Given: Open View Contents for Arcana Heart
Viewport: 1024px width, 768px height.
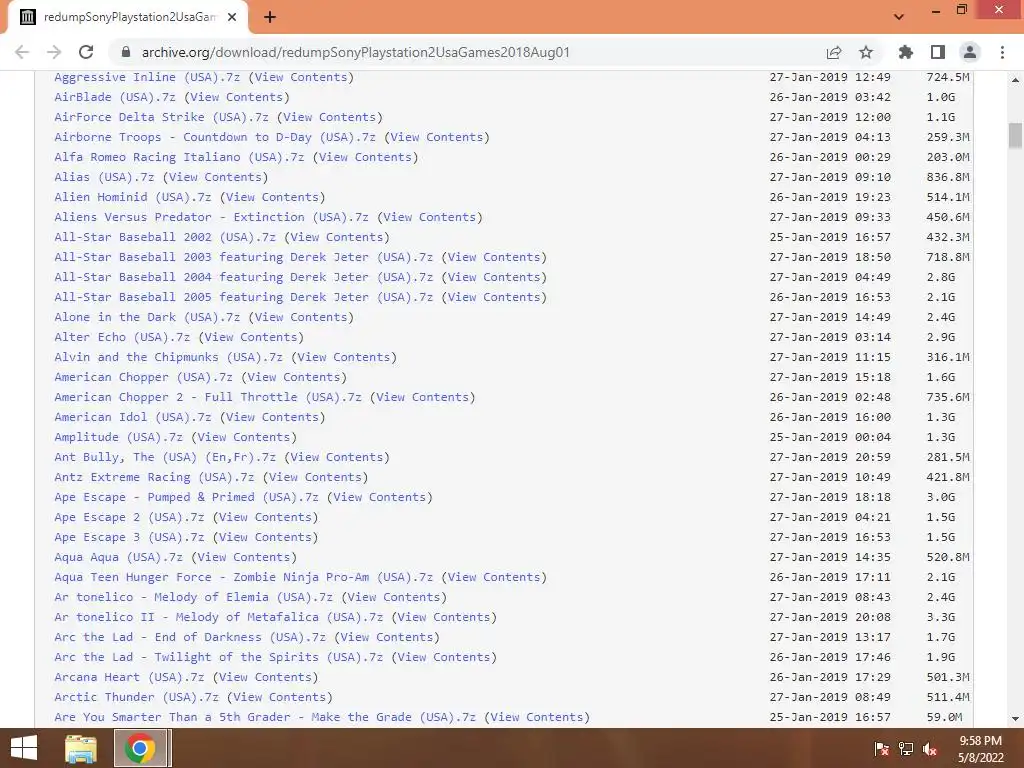Looking at the screenshot, I should (265, 677).
